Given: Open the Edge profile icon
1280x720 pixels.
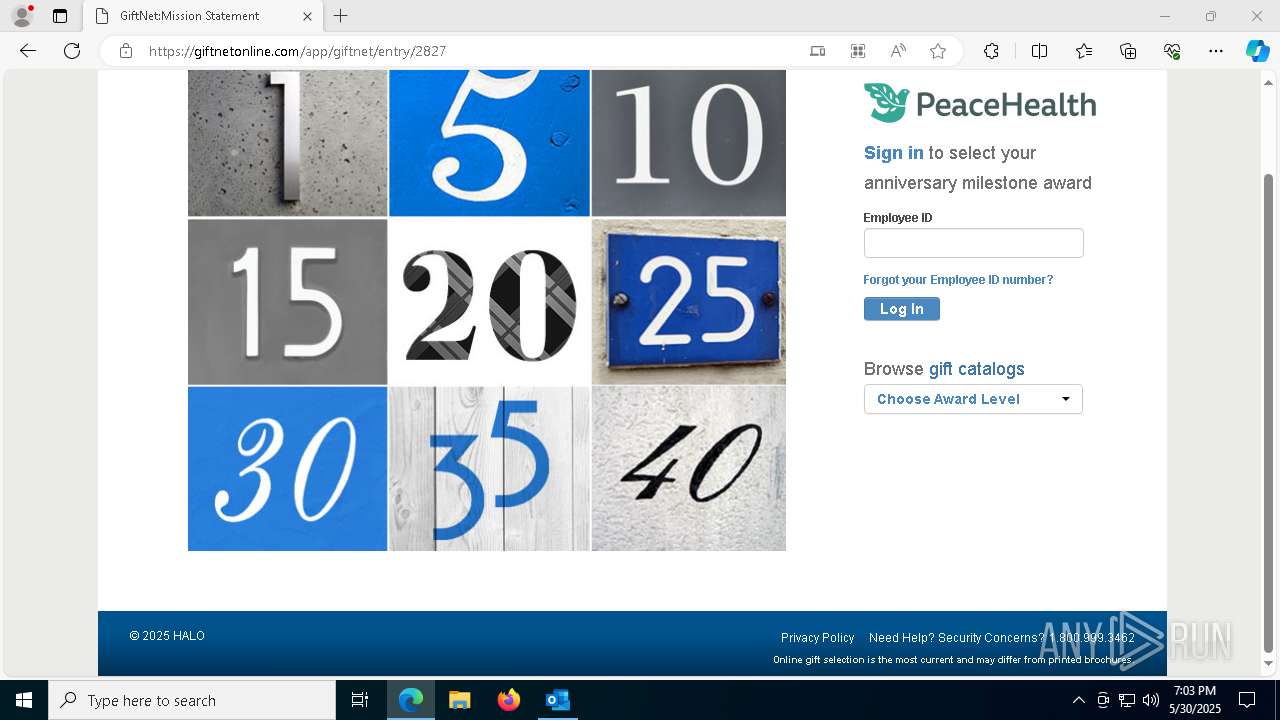Looking at the screenshot, I should (x=22, y=16).
